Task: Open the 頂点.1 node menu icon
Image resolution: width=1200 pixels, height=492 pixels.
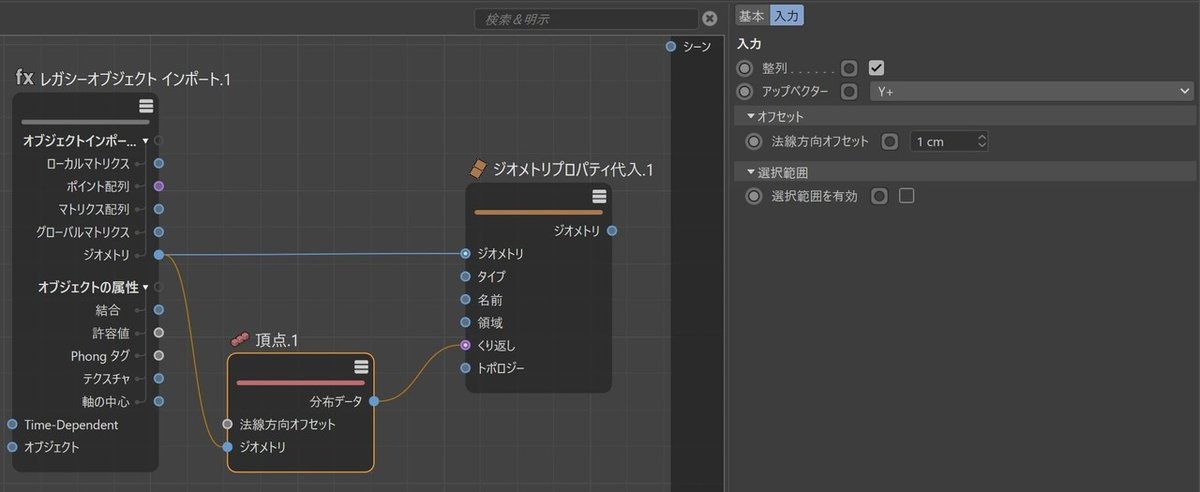Action: (x=361, y=366)
